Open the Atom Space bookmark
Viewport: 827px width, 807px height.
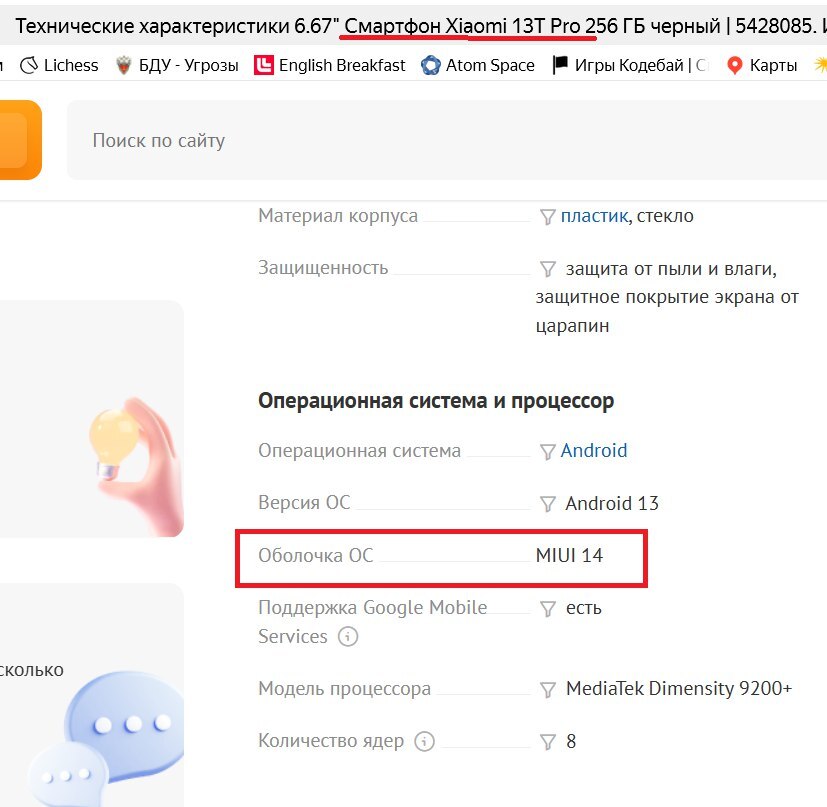click(477, 65)
